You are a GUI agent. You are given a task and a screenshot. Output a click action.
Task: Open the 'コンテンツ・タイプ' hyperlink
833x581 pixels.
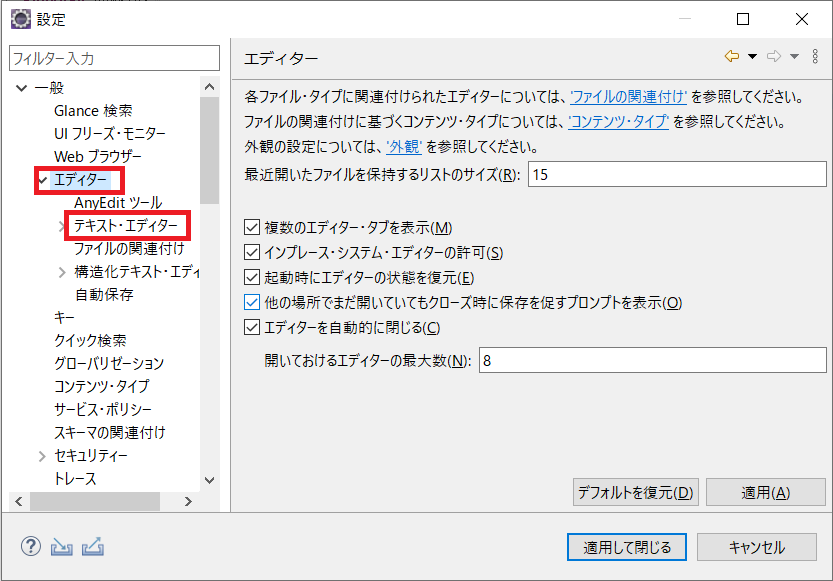pos(619,122)
